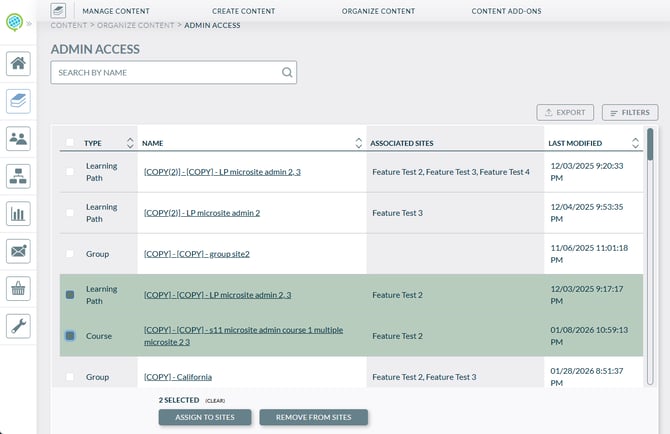
Task: Sort by Type column arrows
Action: pyautogui.click(x=129, y=143)
